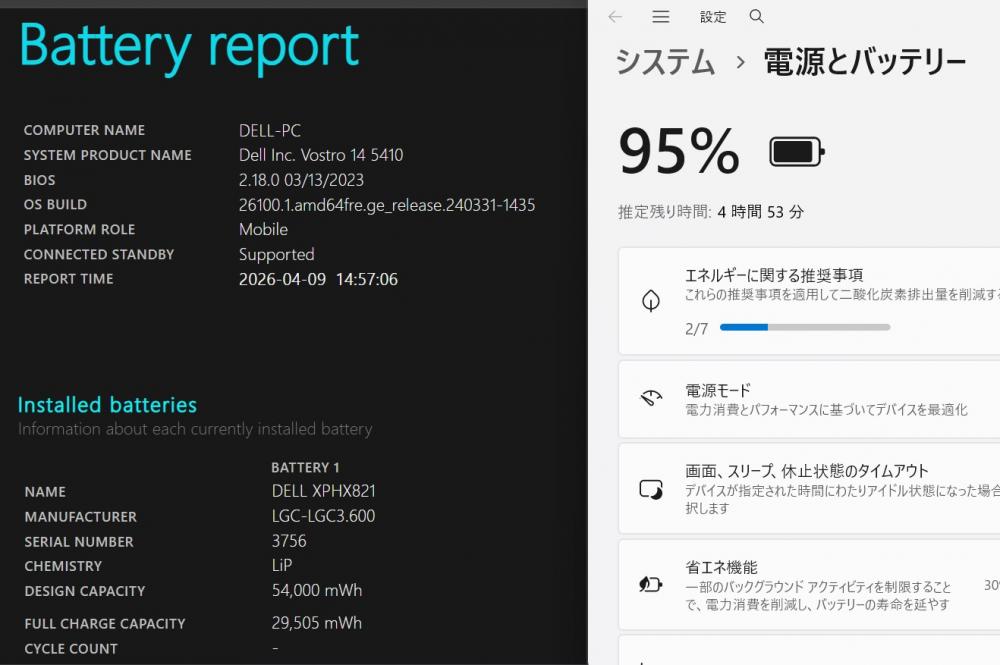The width and height of the screenshot is (1000, 665).
Task: Select the Mobile platform role value
Action: [263, 230]
